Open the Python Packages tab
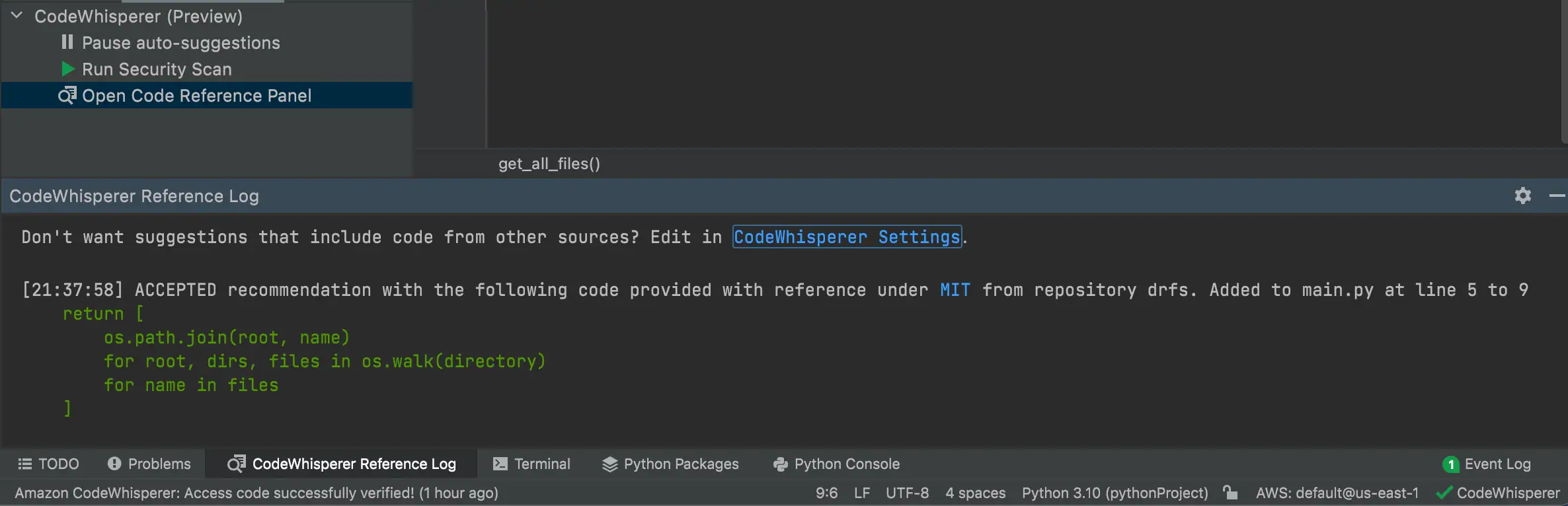 click(x=670, y=464)
